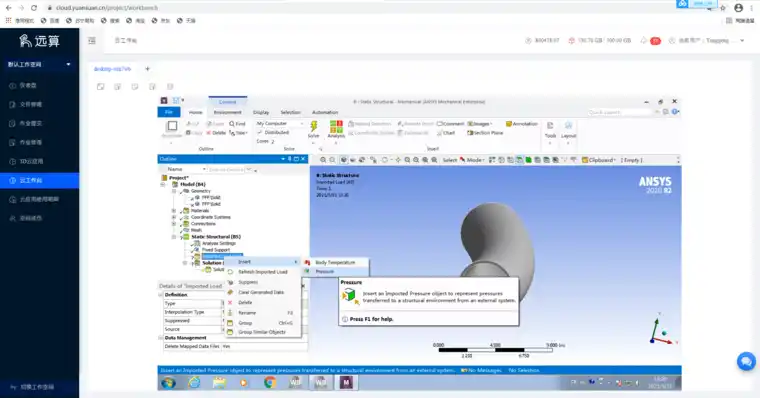The height and width of the screenshot is (398, 760).
Task: Collapse the Data Management section in Details
Action: click(x=161, y=338)
